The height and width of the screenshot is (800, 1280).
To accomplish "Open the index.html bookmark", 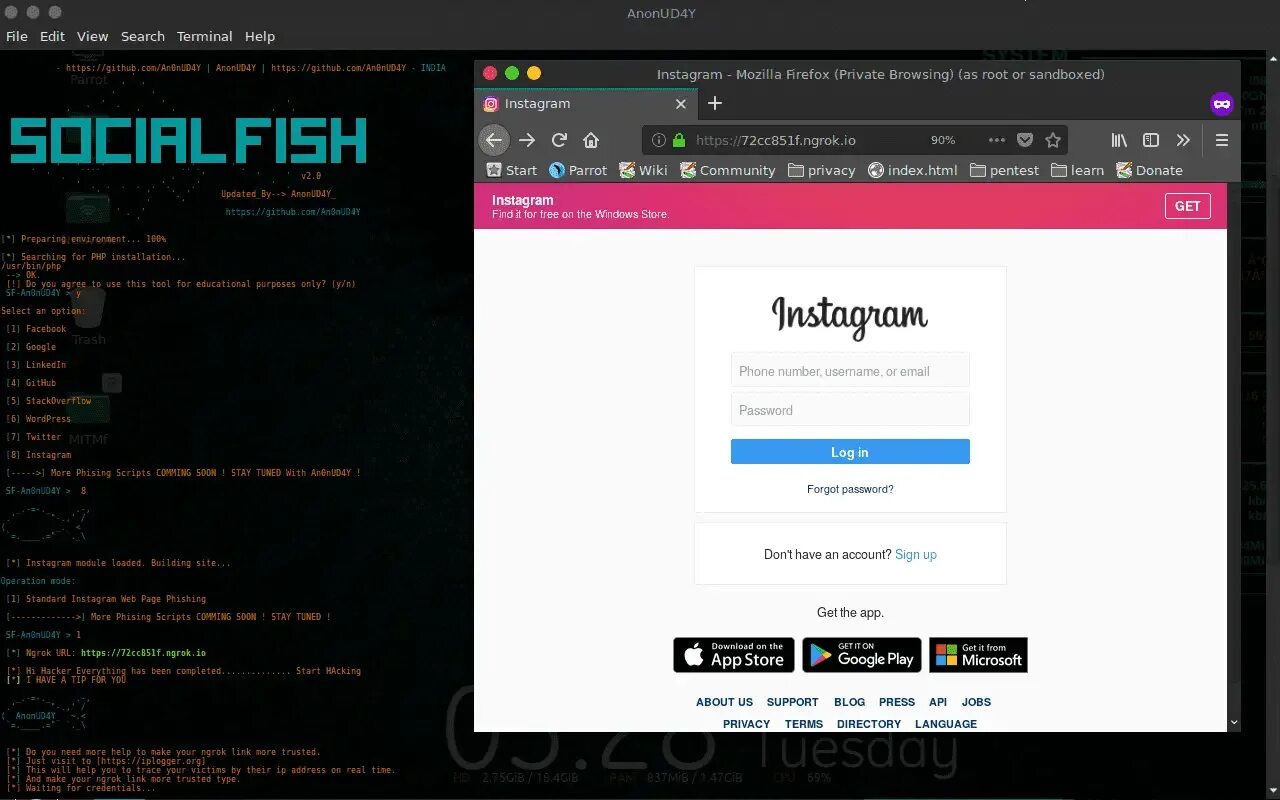I will (913, 170).
